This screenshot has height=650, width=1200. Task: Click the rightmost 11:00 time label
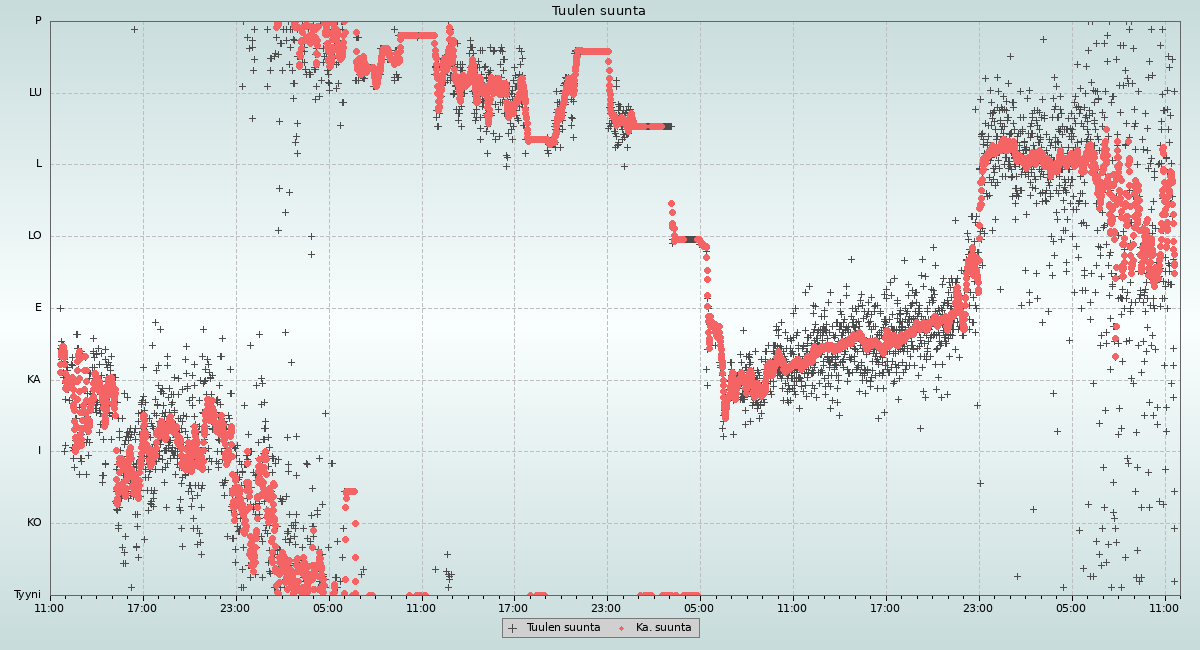point(1164,607)
